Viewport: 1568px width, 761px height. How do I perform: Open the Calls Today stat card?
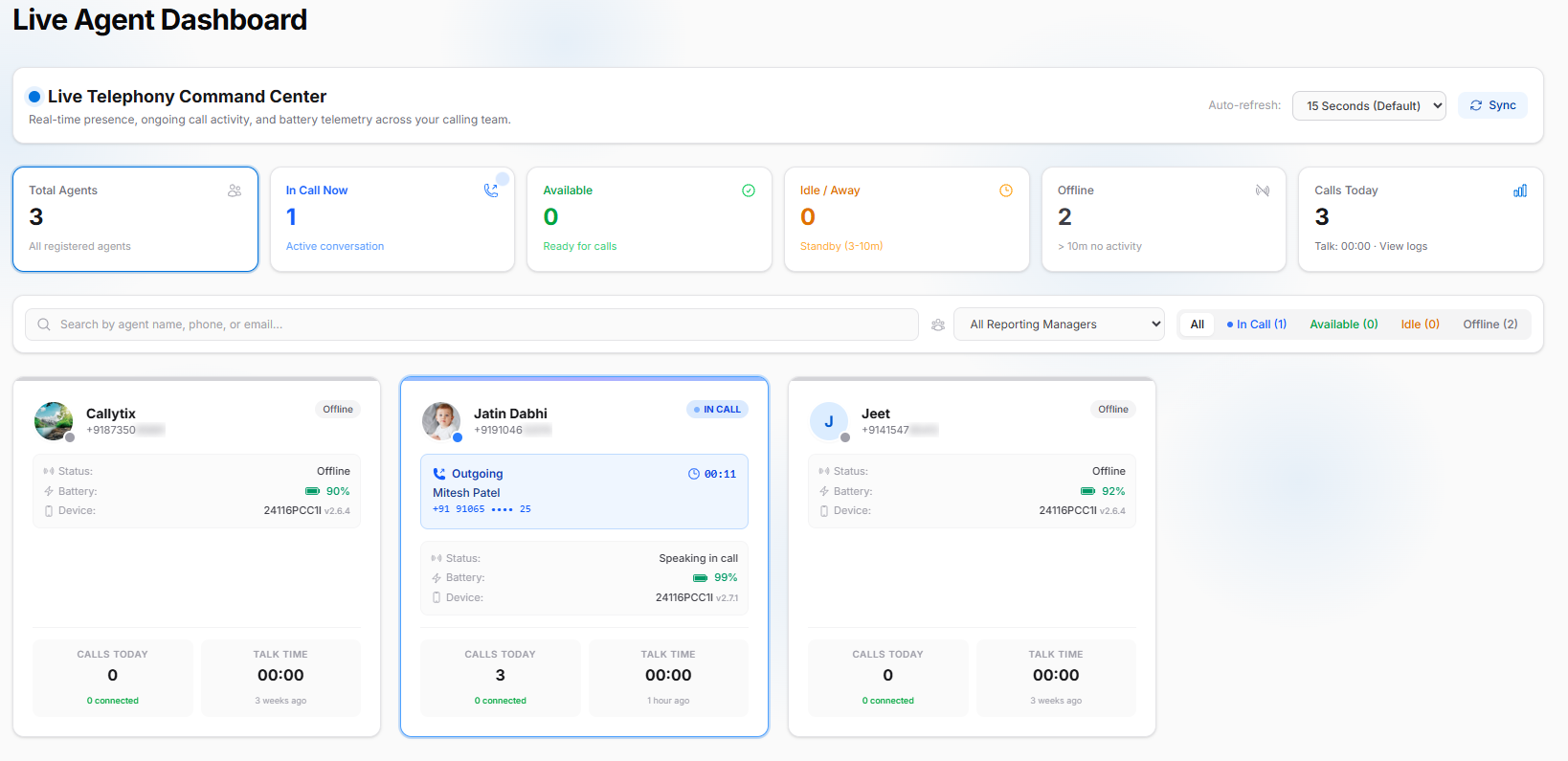coord(1421,219)
